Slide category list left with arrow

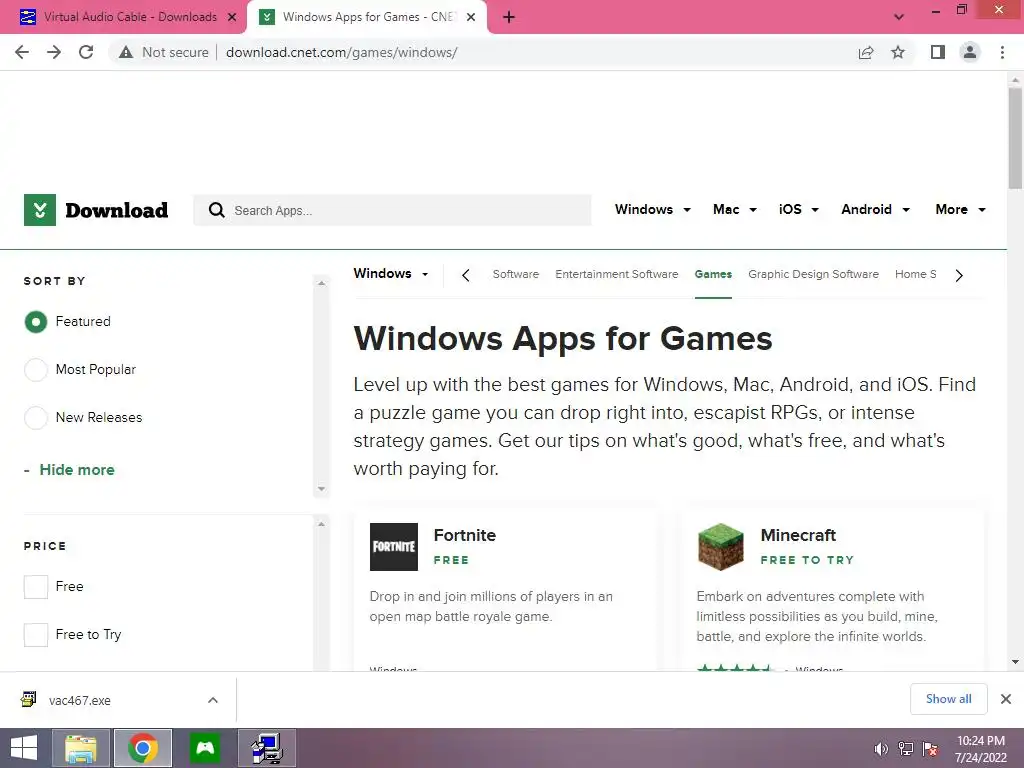click(466, 275)
